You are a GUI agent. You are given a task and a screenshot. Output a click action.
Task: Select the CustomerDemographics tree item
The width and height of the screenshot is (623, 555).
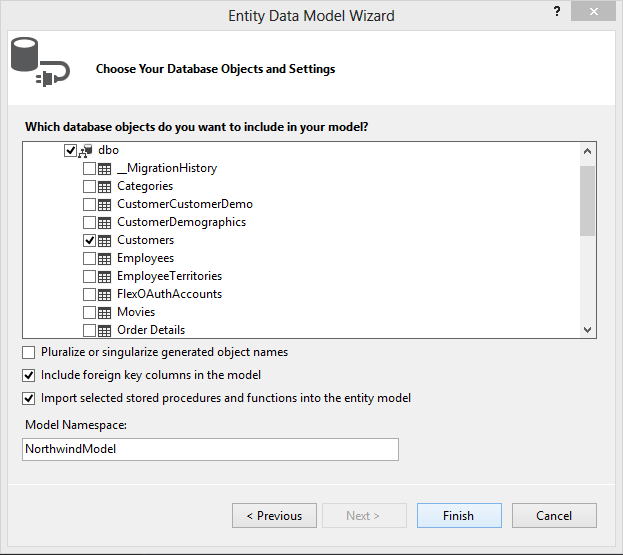point(181,222)
